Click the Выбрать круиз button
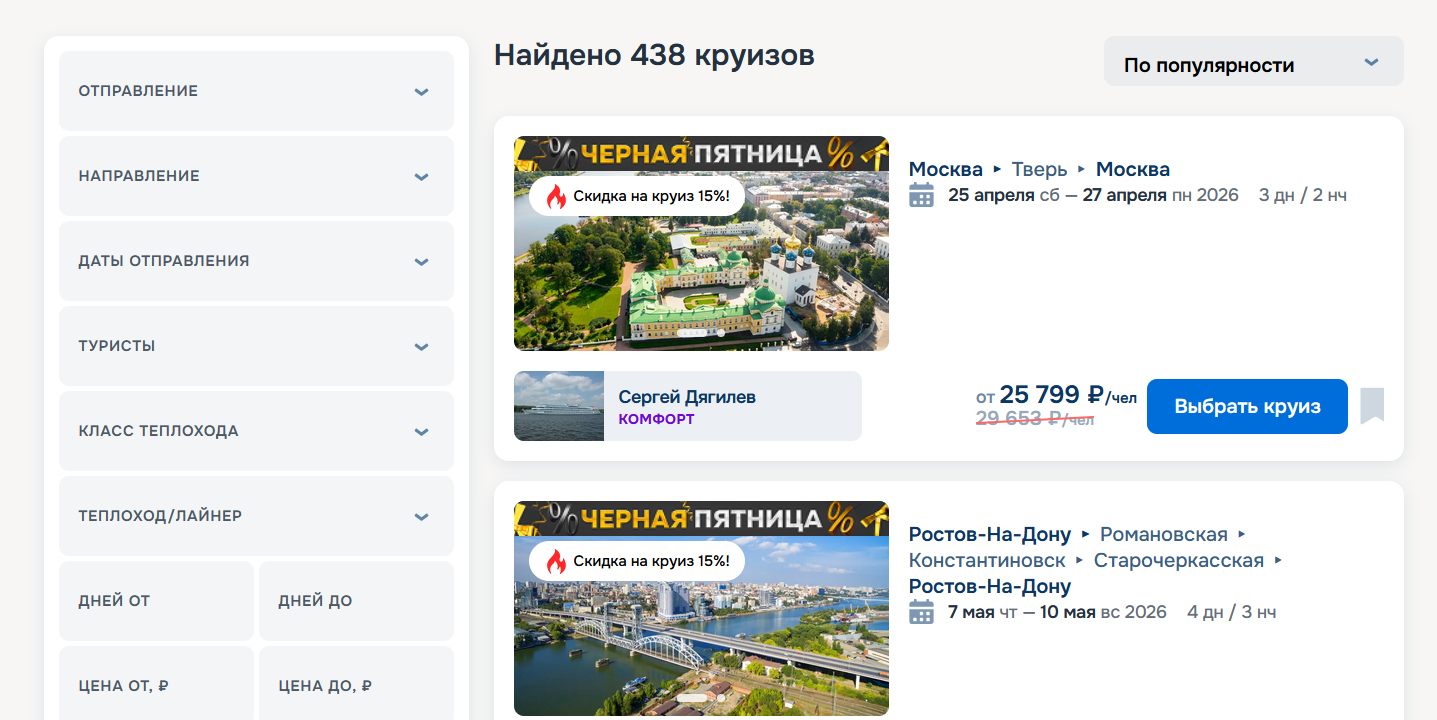Image resolution: width=1437 pixels, height=720 pixels. [x=1247, y=407]
